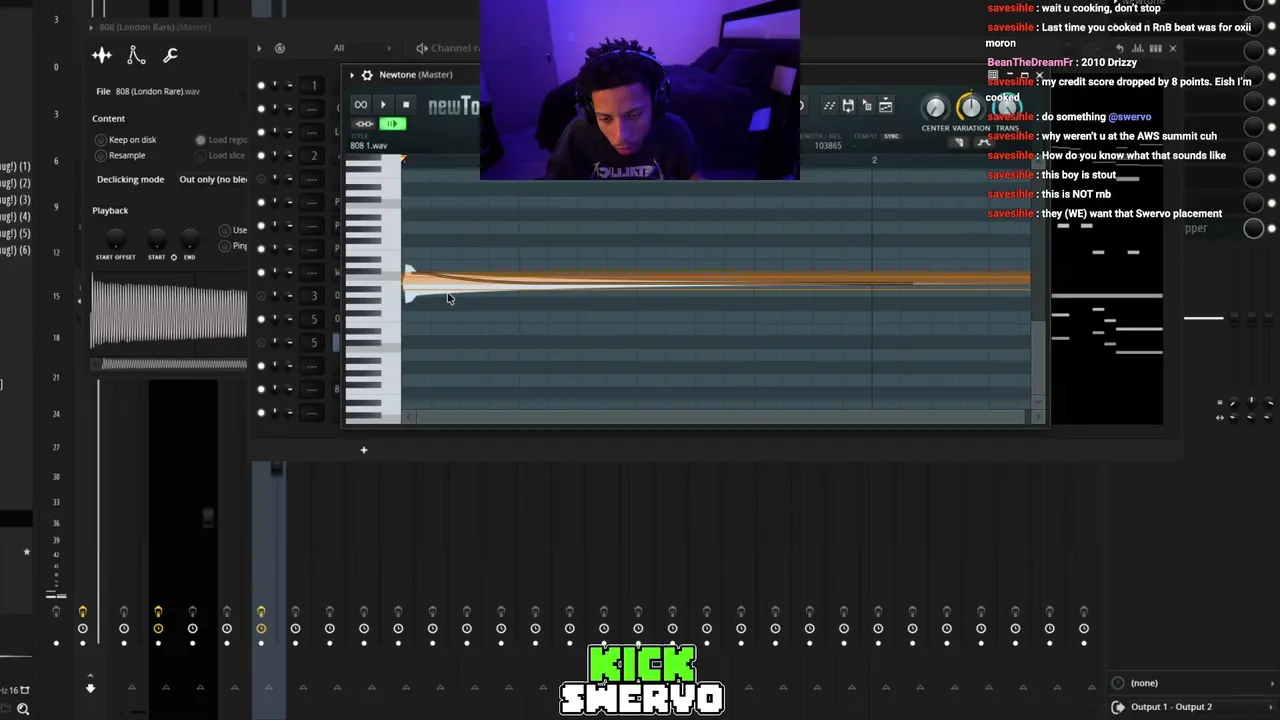1280x720 pixels.
Task: Click the mixer track selector showing 2
Action: [x=313, y=156]
